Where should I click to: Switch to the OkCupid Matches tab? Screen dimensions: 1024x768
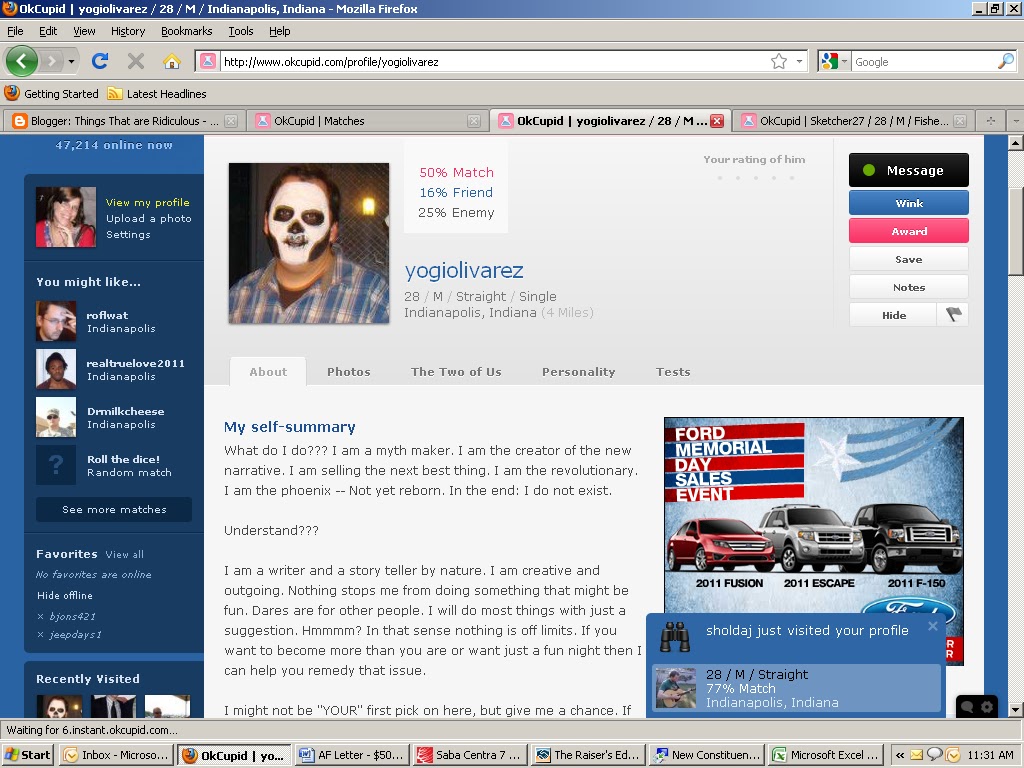tap(368, 121)
